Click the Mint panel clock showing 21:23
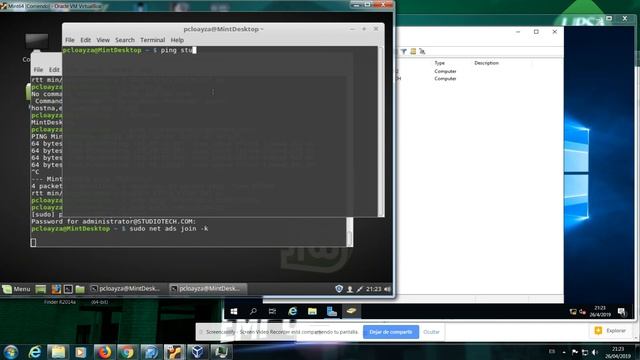The height and width of the screenshot is (360, 640). [x=373, y=289]
